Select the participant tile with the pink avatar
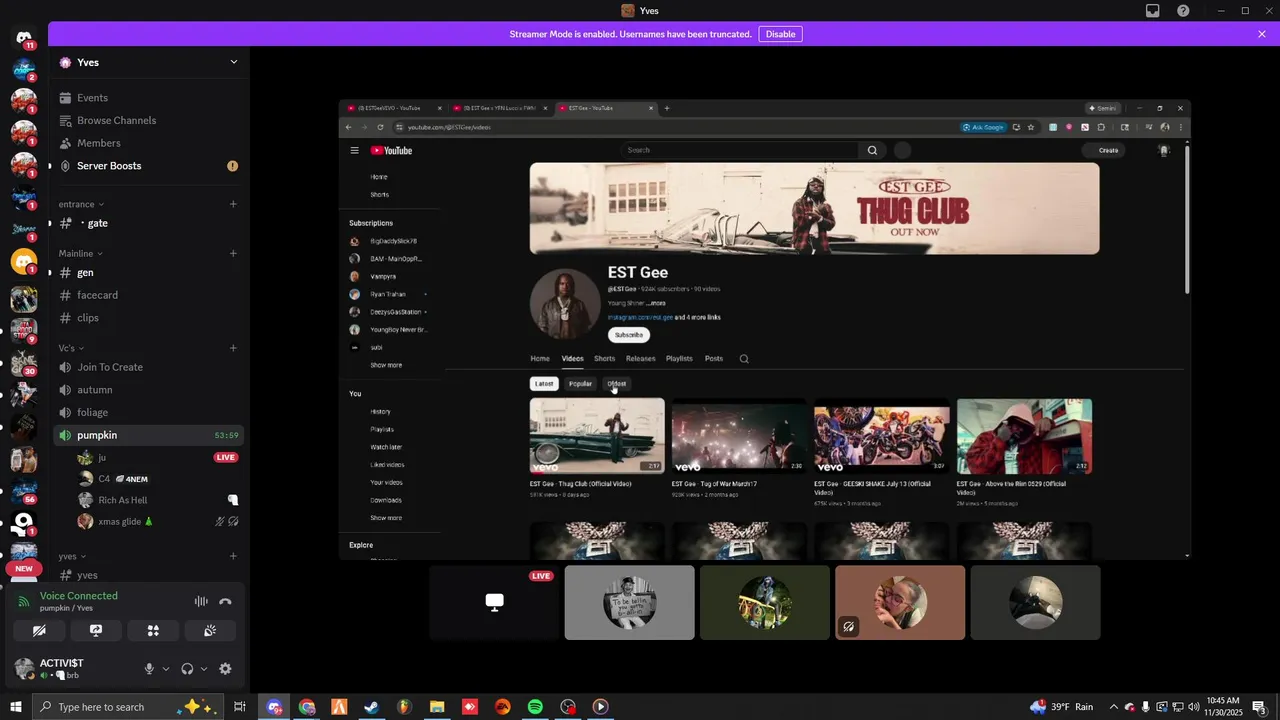 (900, 603)
